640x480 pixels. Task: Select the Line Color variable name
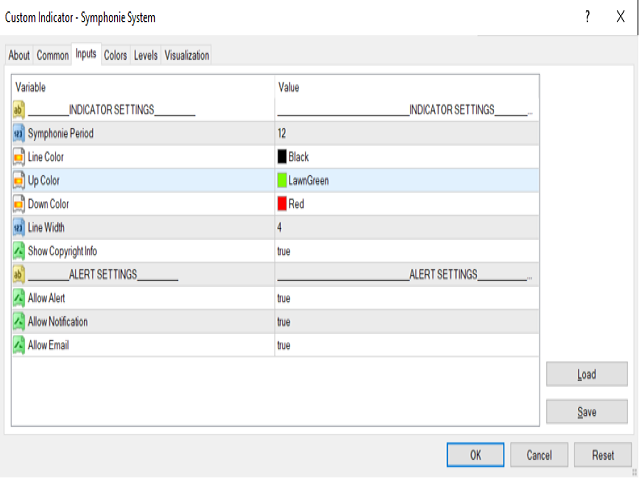(46, 157)
